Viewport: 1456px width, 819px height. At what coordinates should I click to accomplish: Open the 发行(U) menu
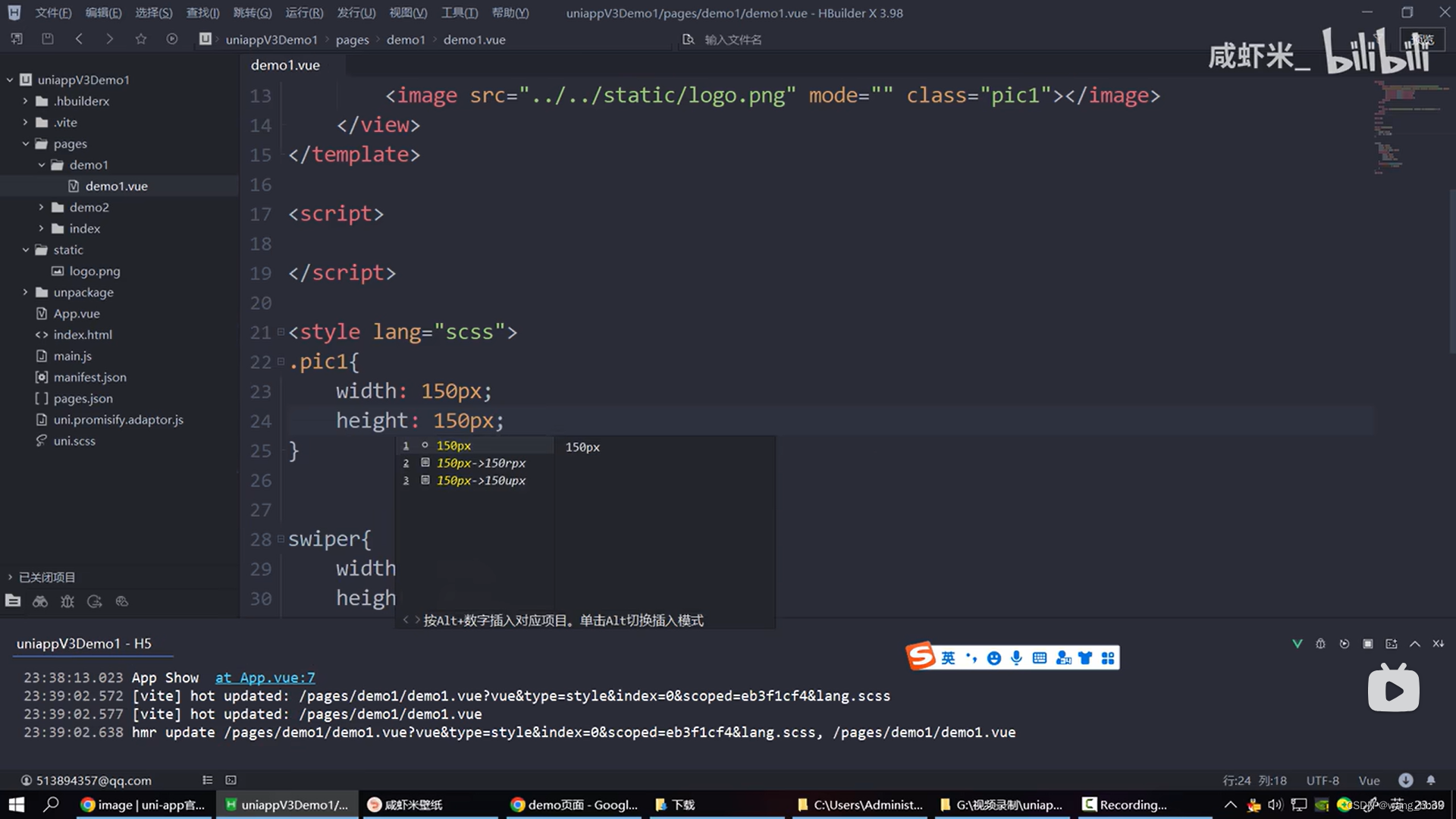click(x=356, y=13)
